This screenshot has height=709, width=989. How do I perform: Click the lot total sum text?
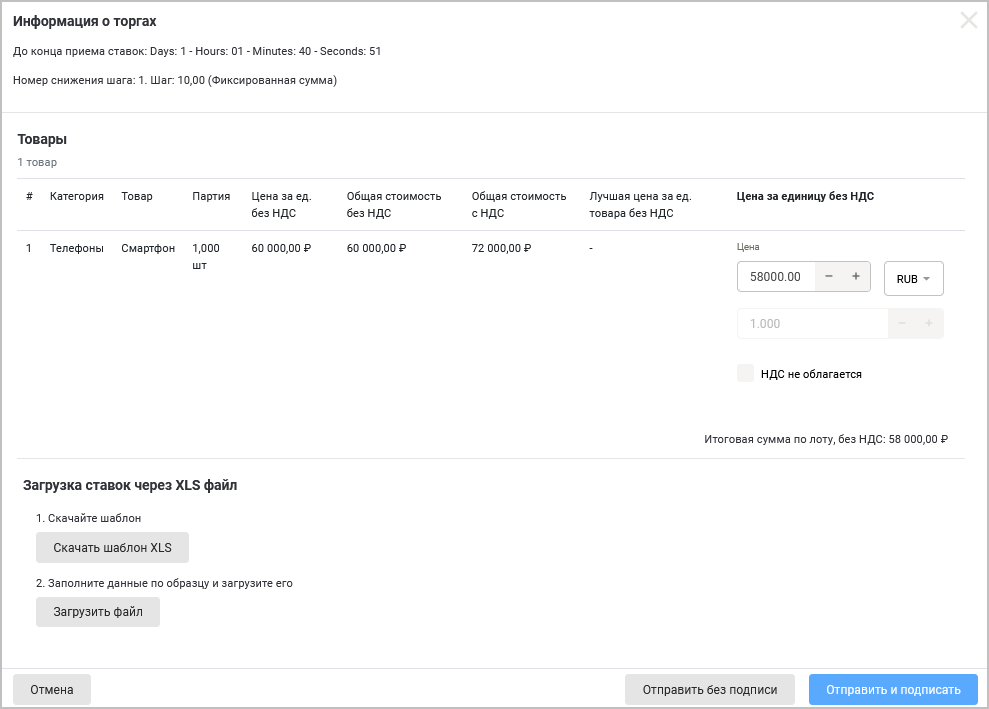(x=825, y=439)
